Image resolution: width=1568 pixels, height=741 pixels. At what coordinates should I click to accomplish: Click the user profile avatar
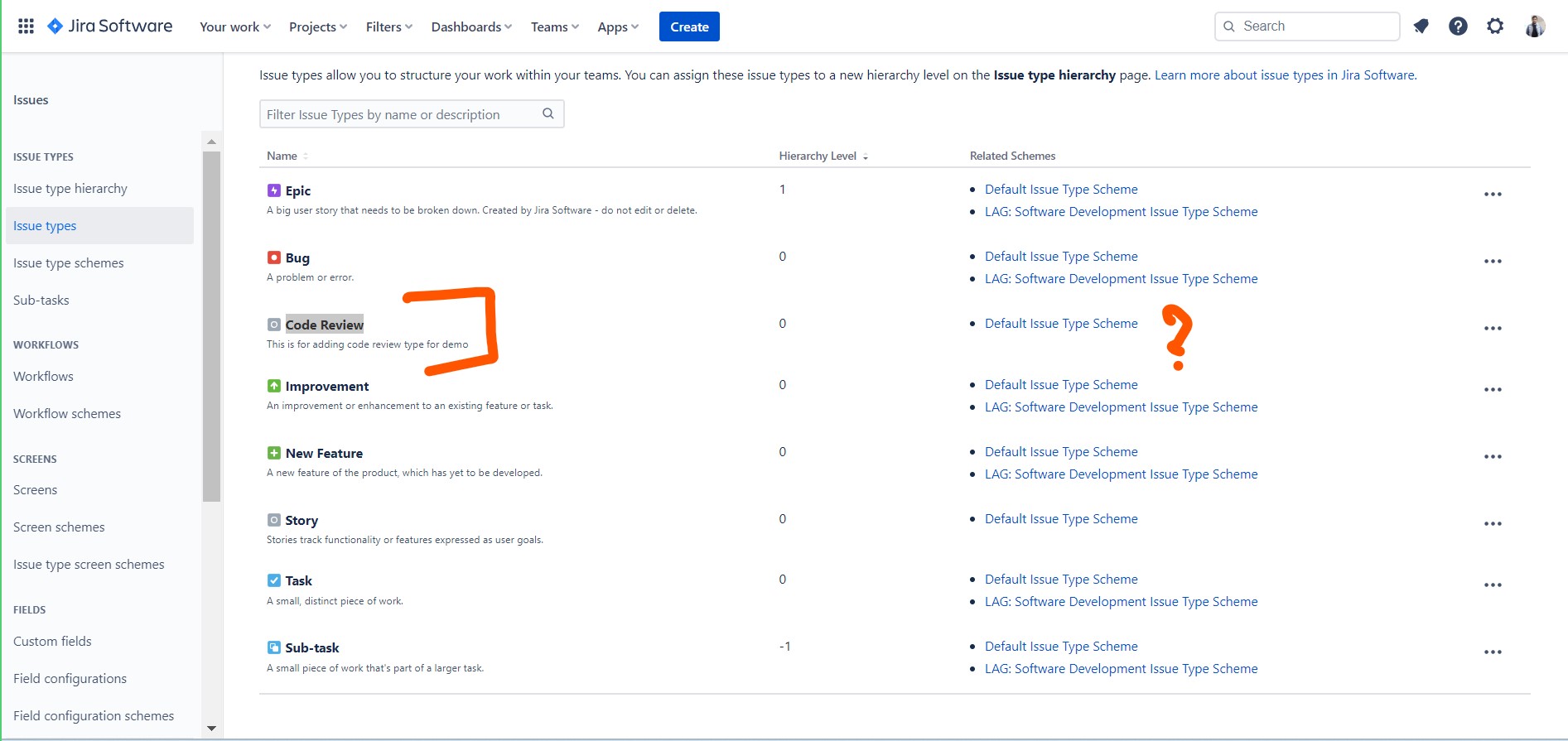click(x=1535, y=26)
